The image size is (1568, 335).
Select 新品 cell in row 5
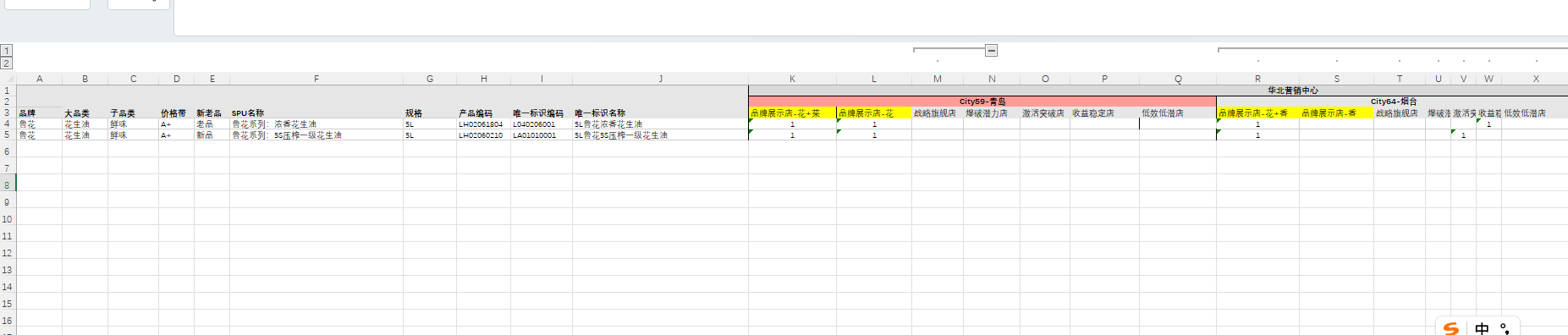(212, 135)
